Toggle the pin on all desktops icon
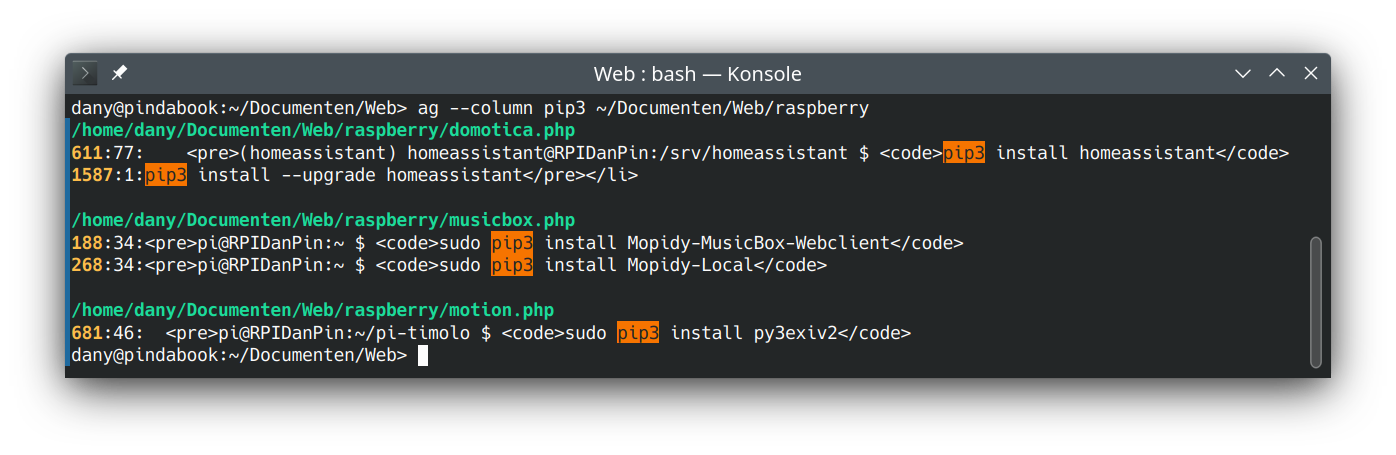 pos(119,74)
